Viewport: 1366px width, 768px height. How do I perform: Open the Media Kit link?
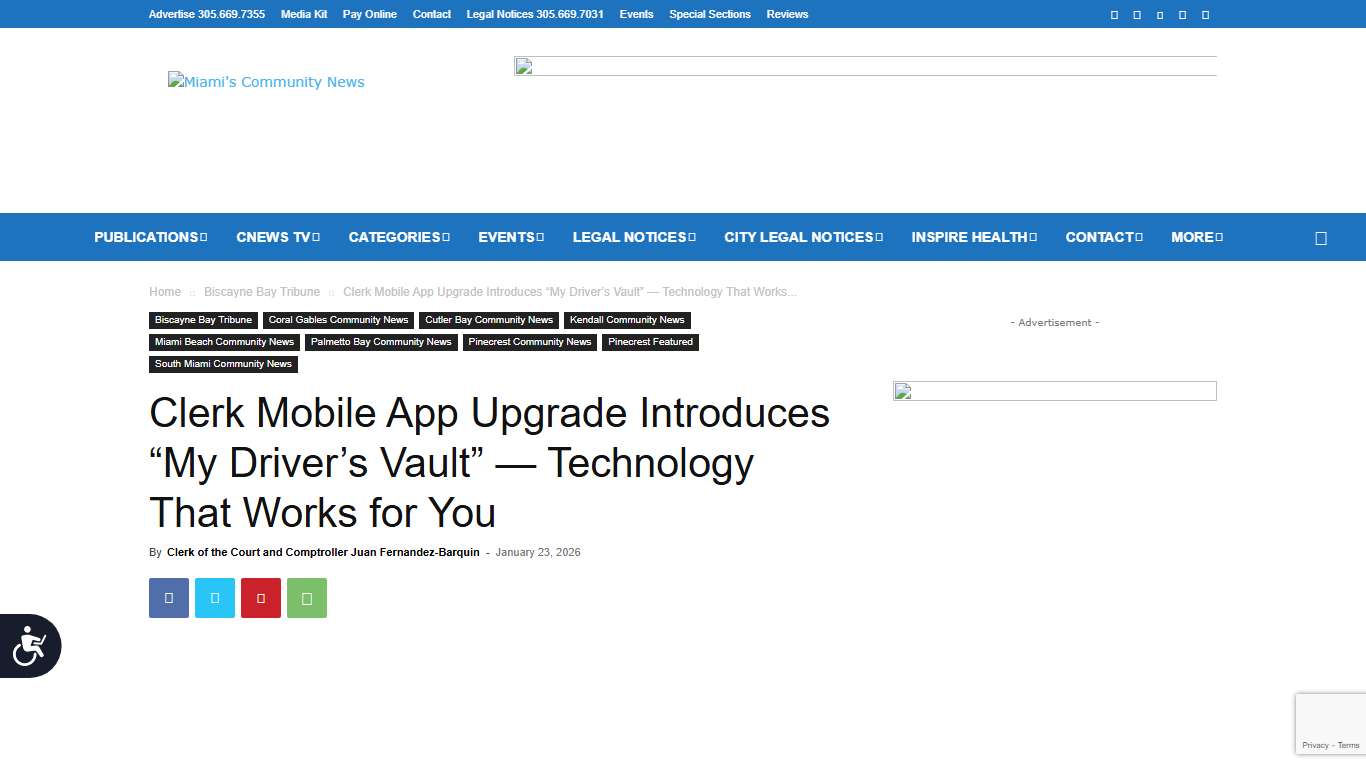coord(304,14)
